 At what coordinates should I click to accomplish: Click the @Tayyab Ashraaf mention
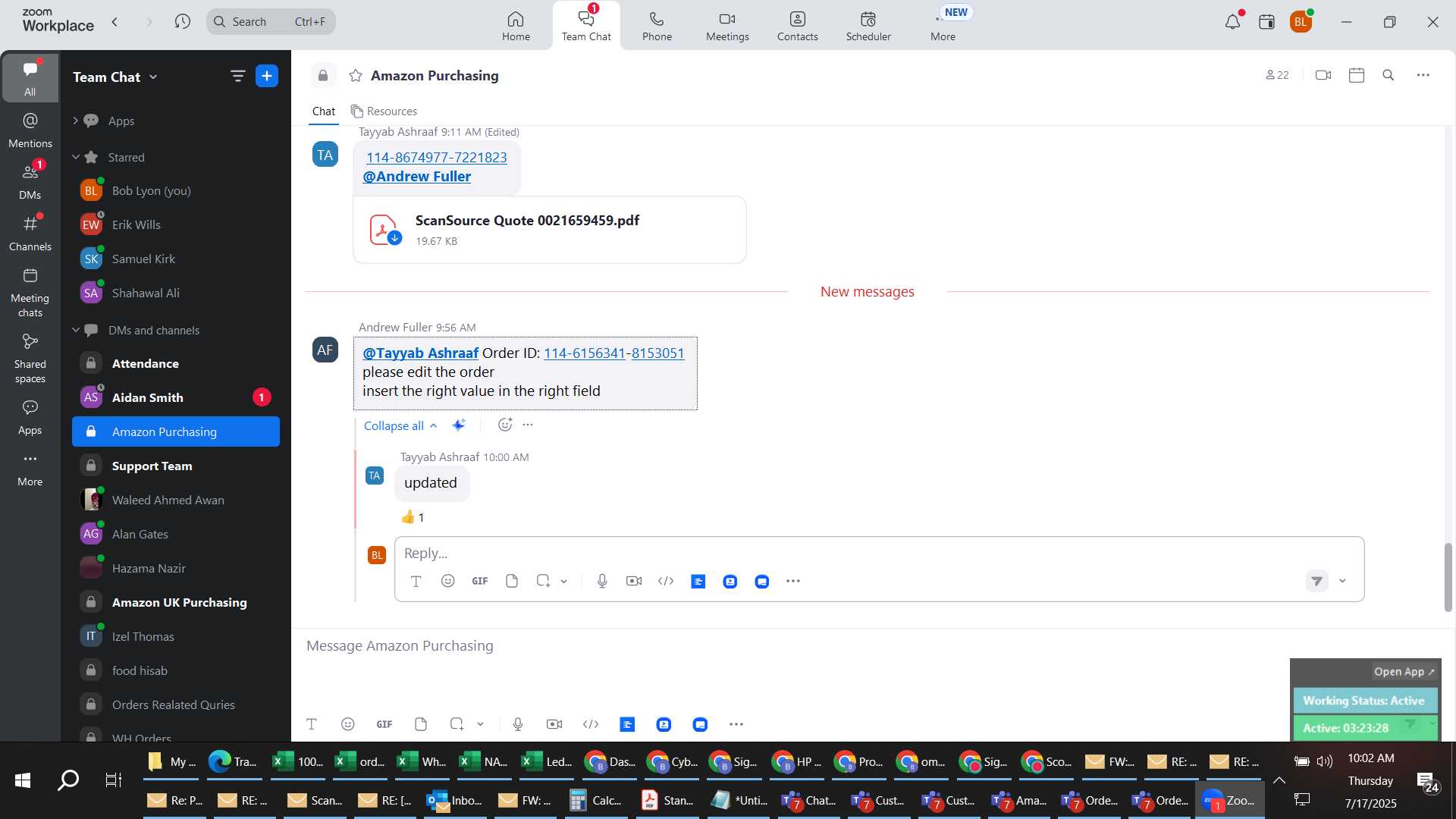pyautogui.click(x=421, y=353)
